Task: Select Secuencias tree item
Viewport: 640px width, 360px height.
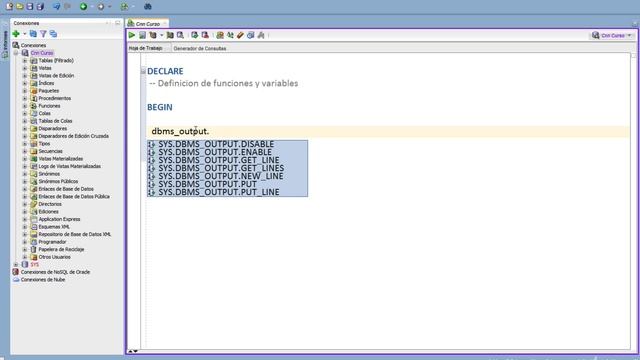Action: pyautogui.click(x=51, y=151)
